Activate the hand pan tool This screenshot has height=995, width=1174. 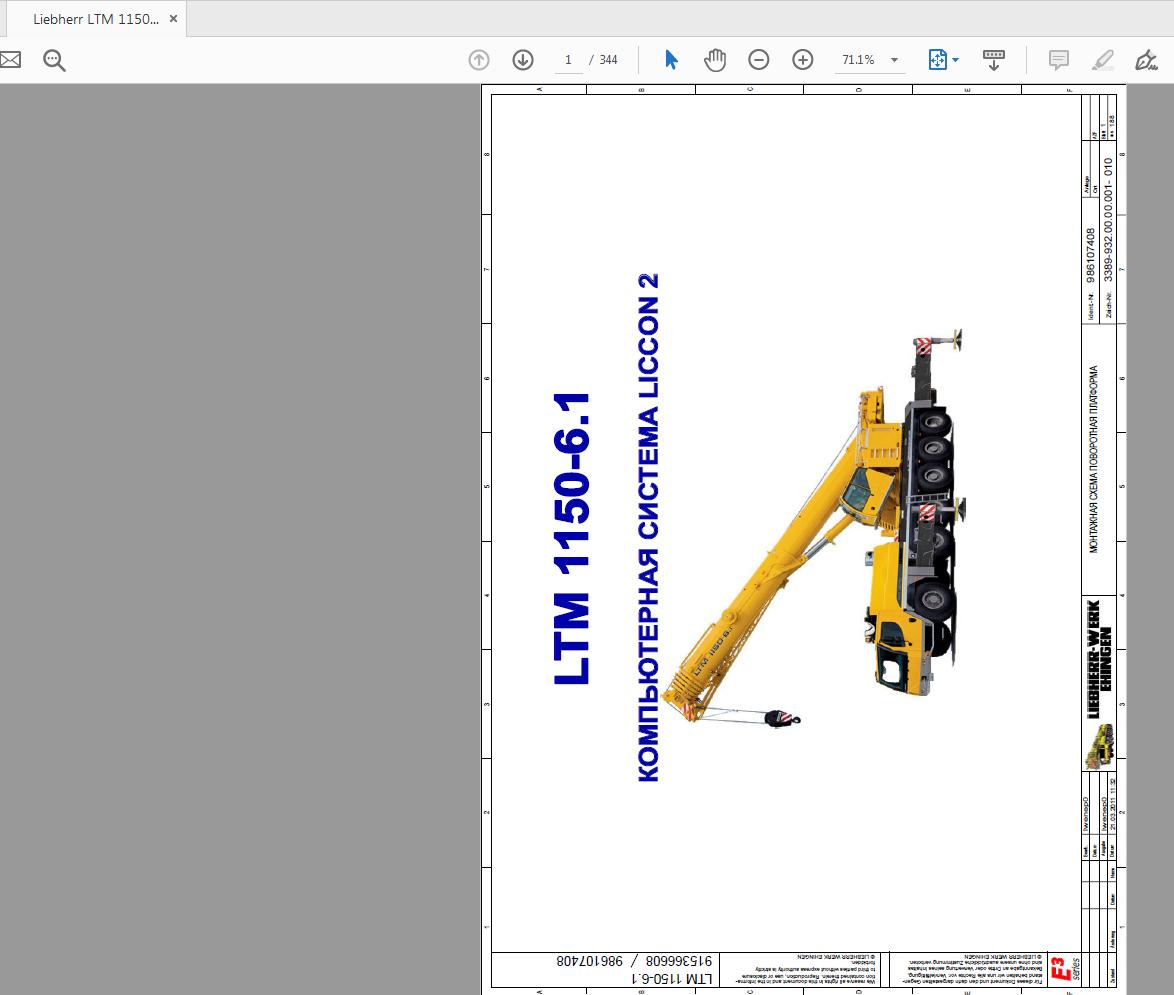(x=714, y=60)
